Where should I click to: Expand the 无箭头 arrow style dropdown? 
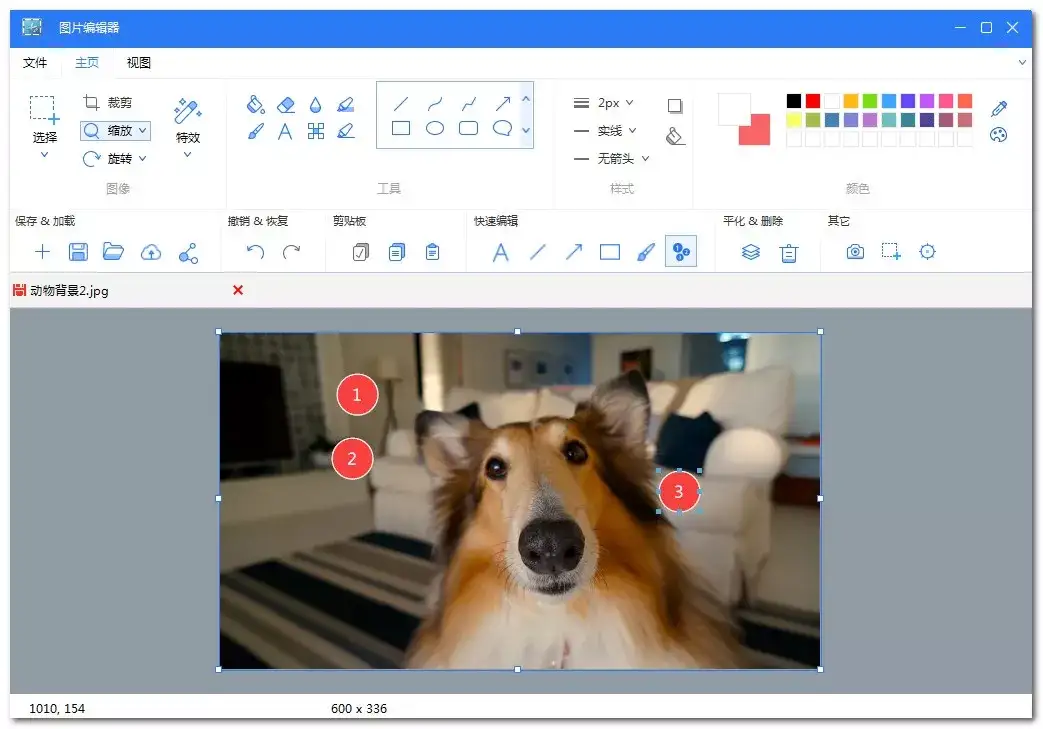(645, 159)
